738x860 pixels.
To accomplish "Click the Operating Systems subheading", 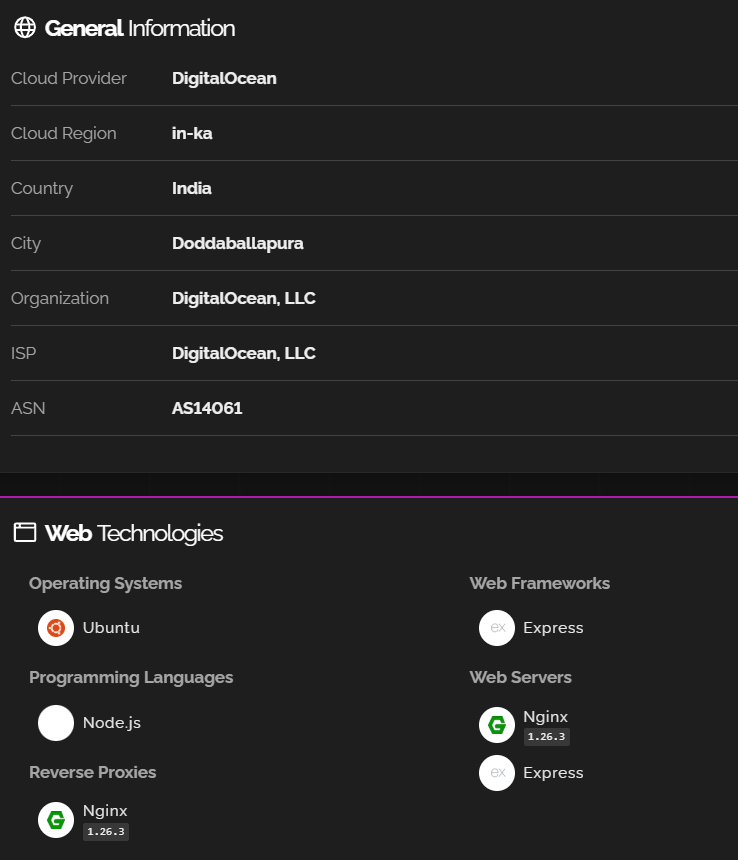I will coord(105,583).
